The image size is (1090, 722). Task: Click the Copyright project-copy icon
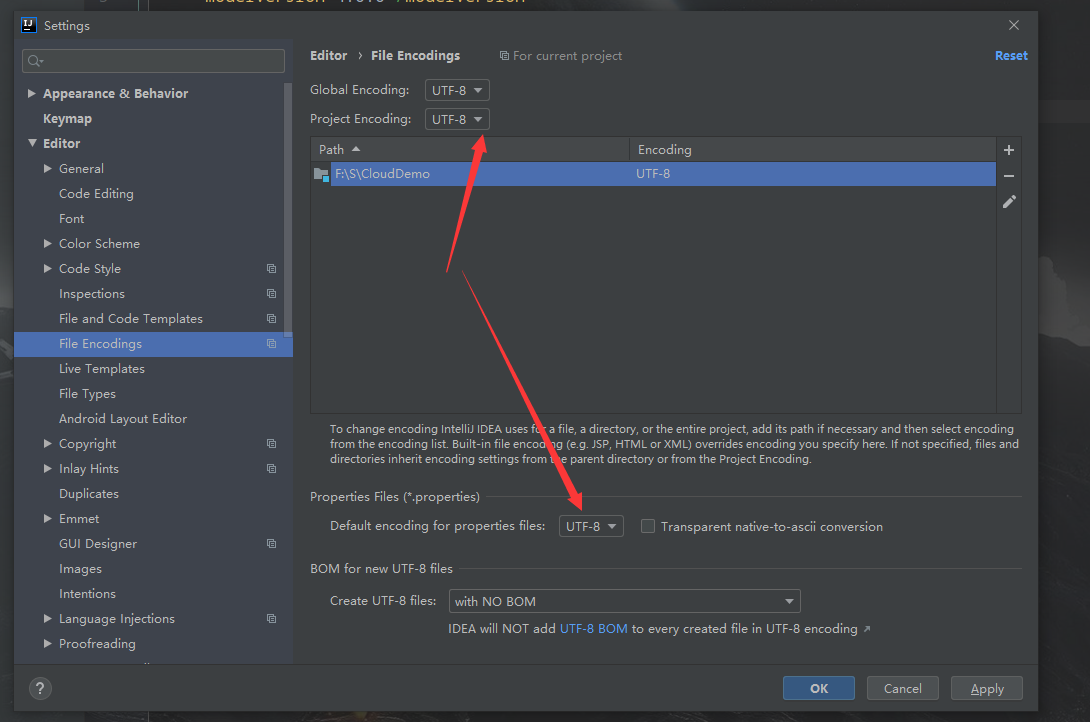click(x=272, y=444)
